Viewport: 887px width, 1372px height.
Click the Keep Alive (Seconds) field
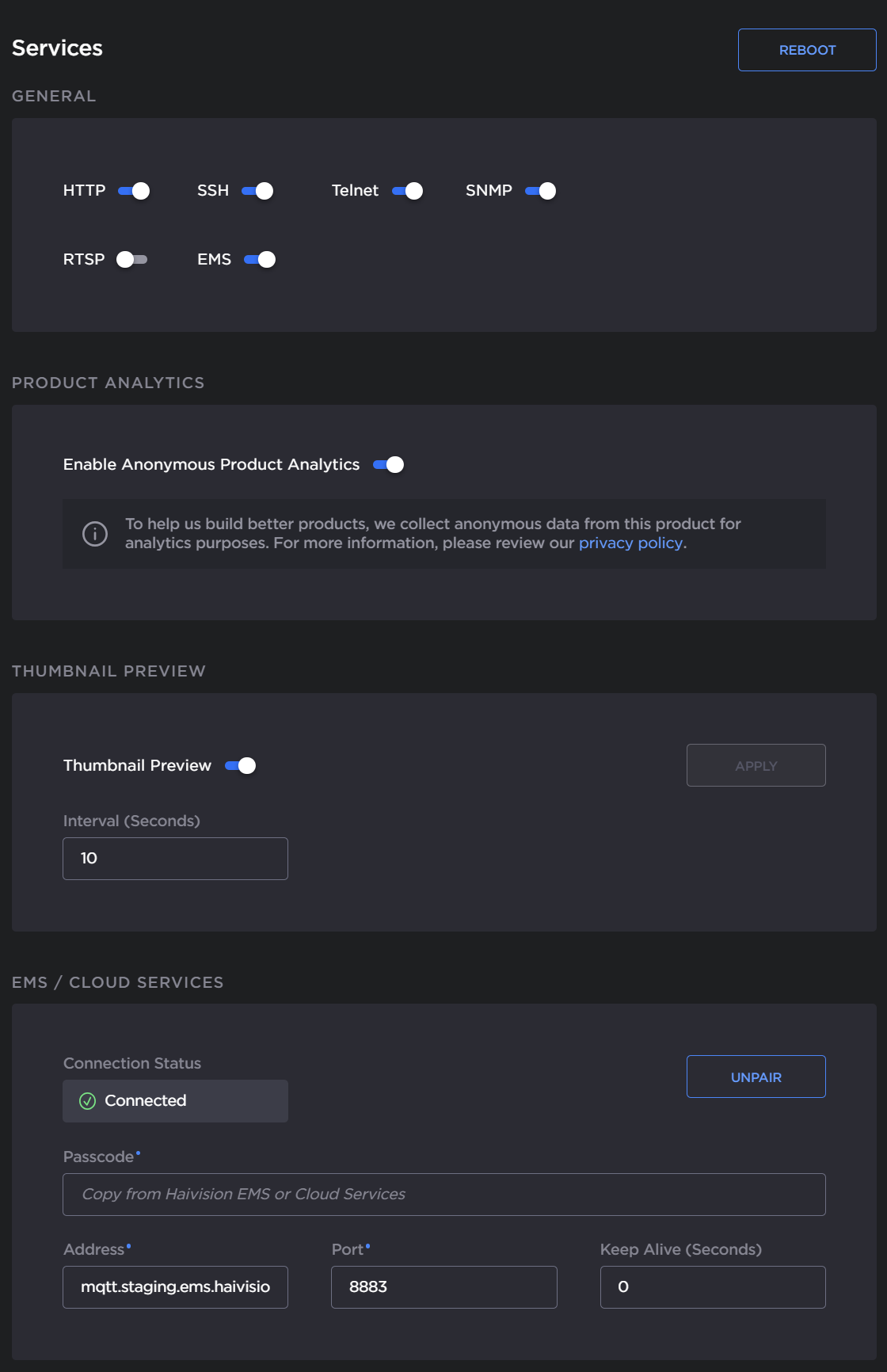pyautogui.click(x=713, y=1287)
